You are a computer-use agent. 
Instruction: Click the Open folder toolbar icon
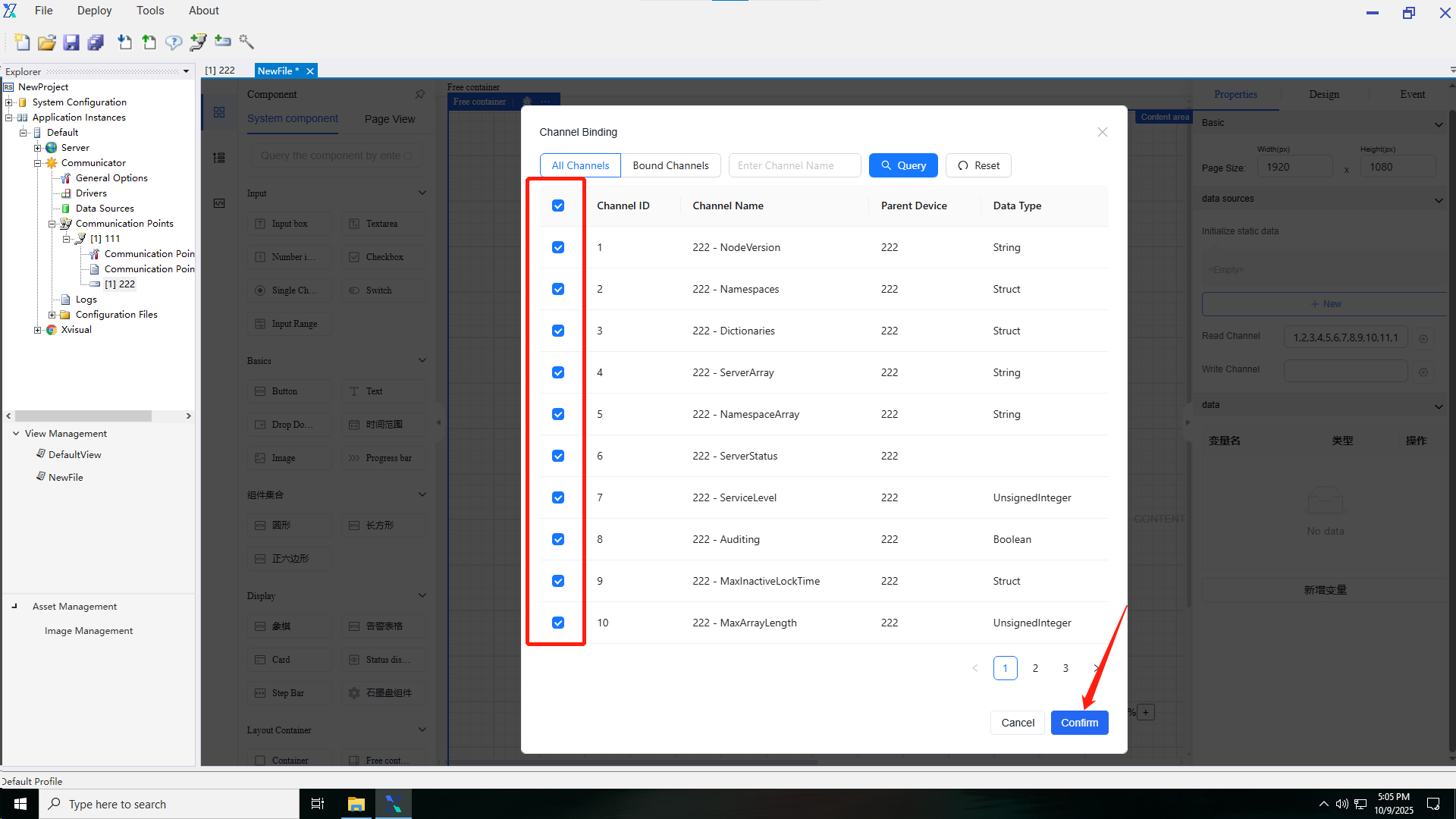pyautogui.click(x=47, y=42)
